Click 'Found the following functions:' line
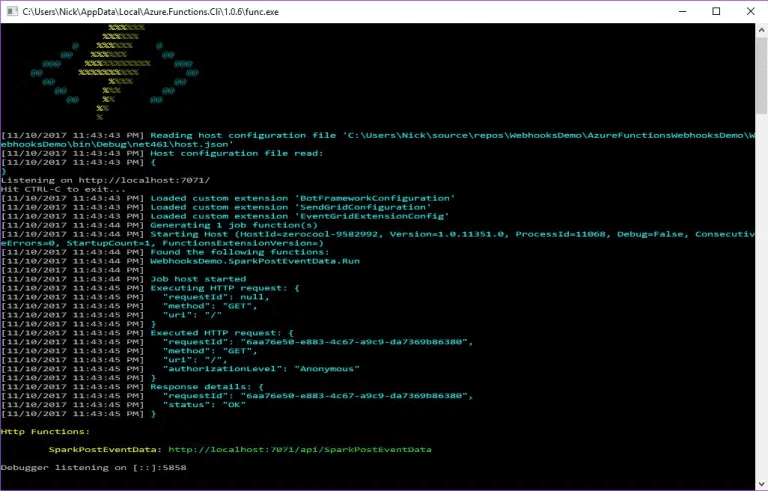Image resolution: width=768 pixels, height=491 pixels. click(x=240, y=252)
